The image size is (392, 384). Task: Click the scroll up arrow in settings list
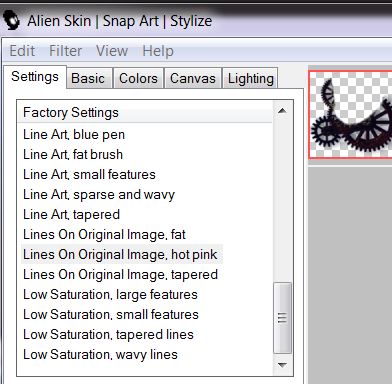pos(282,111)
